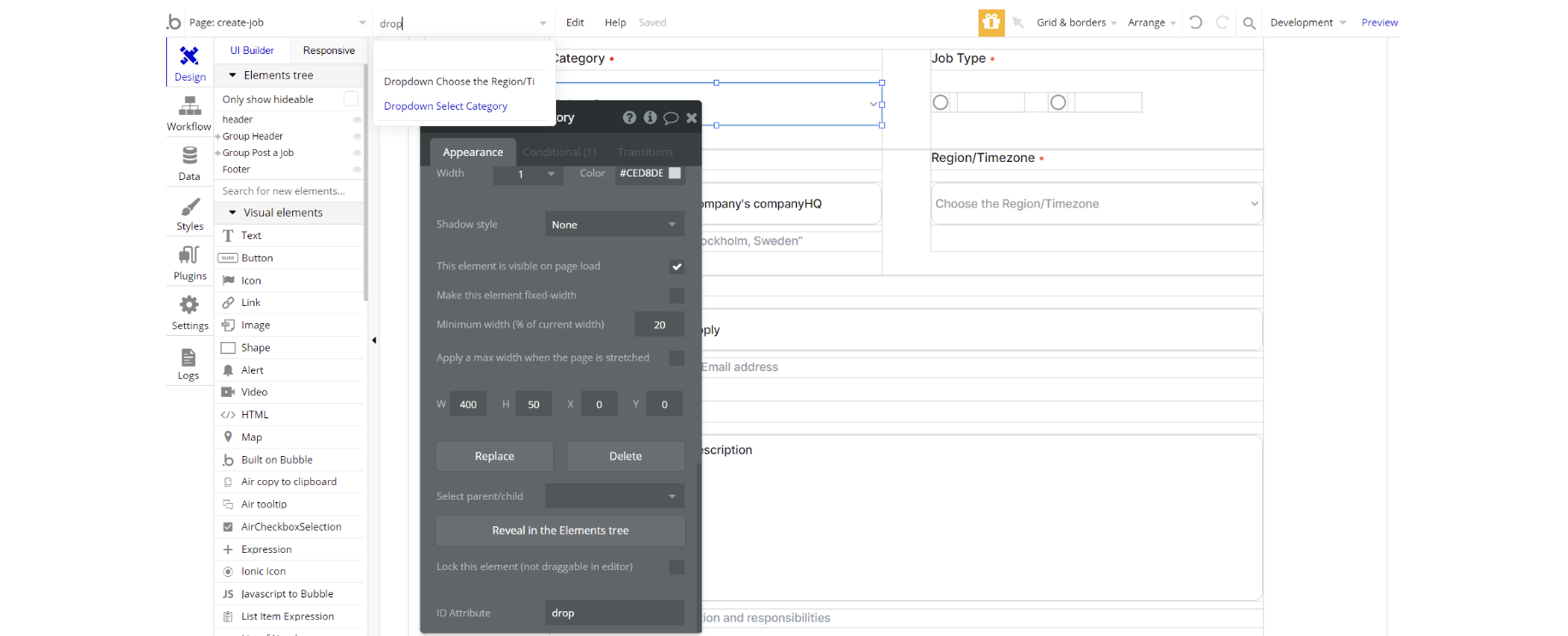Click the search magnifier icon
The height and width of the screenshot is (636, 1568).
1249,23
